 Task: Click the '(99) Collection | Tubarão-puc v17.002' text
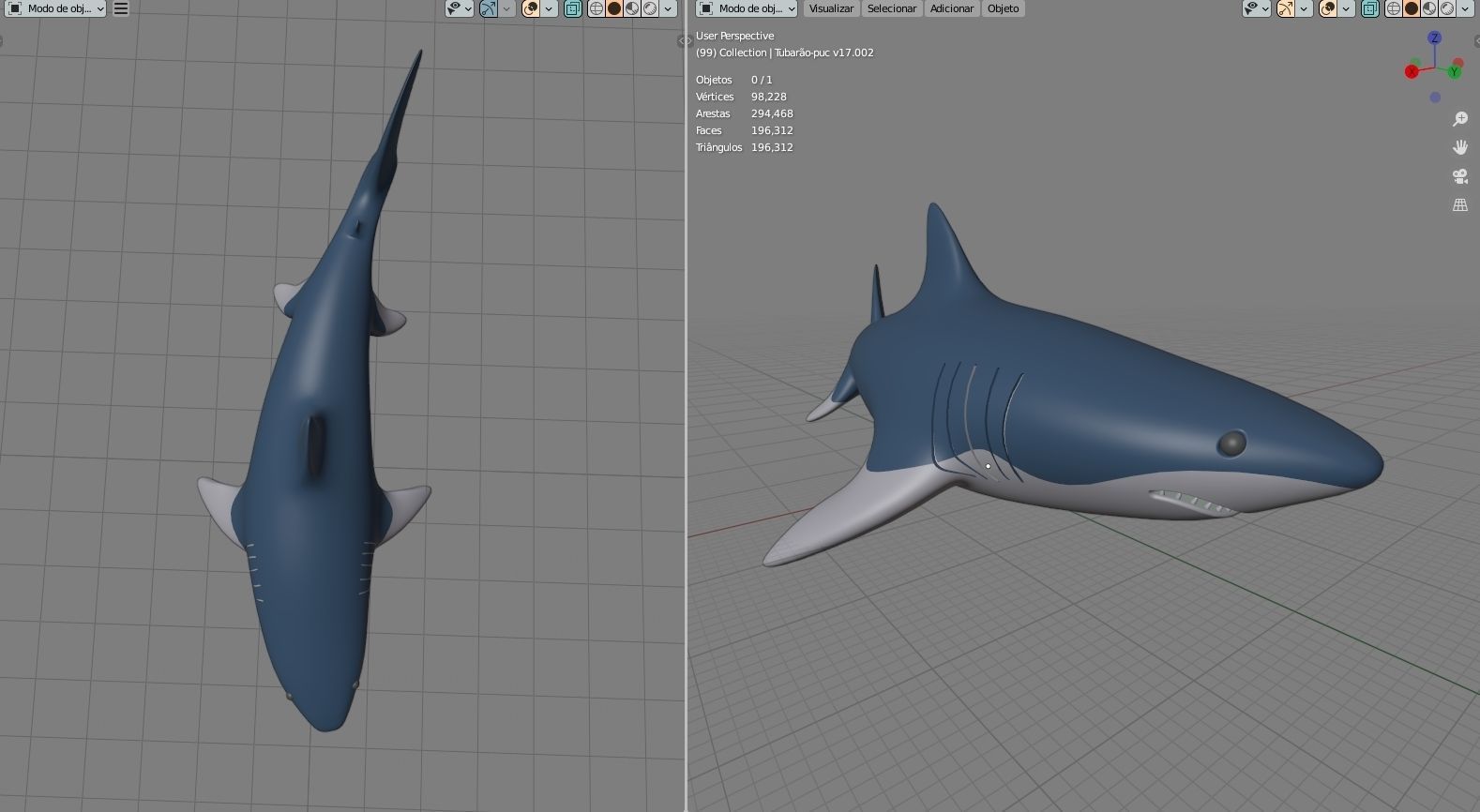784,53
